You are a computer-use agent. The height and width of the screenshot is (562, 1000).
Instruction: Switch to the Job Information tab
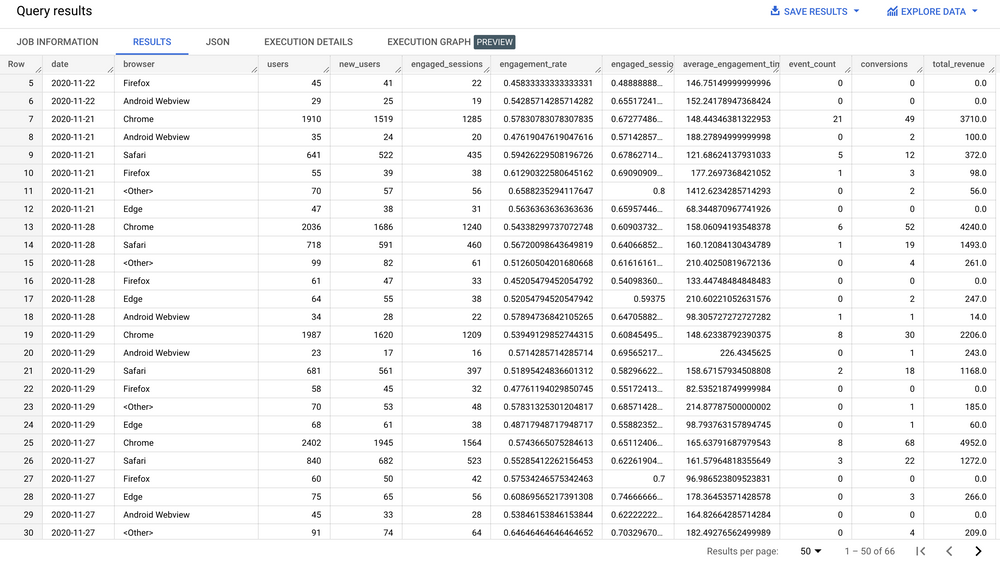click(57, 42)
